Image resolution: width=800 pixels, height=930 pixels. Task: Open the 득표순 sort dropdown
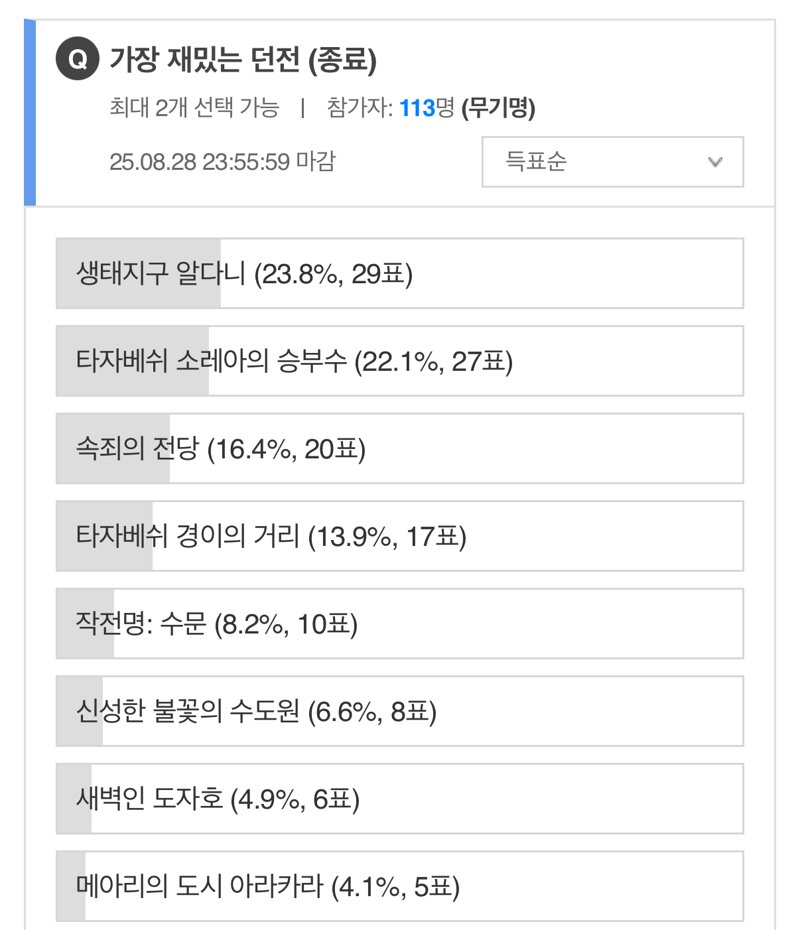pyautogui.click(x=613, y=162)
